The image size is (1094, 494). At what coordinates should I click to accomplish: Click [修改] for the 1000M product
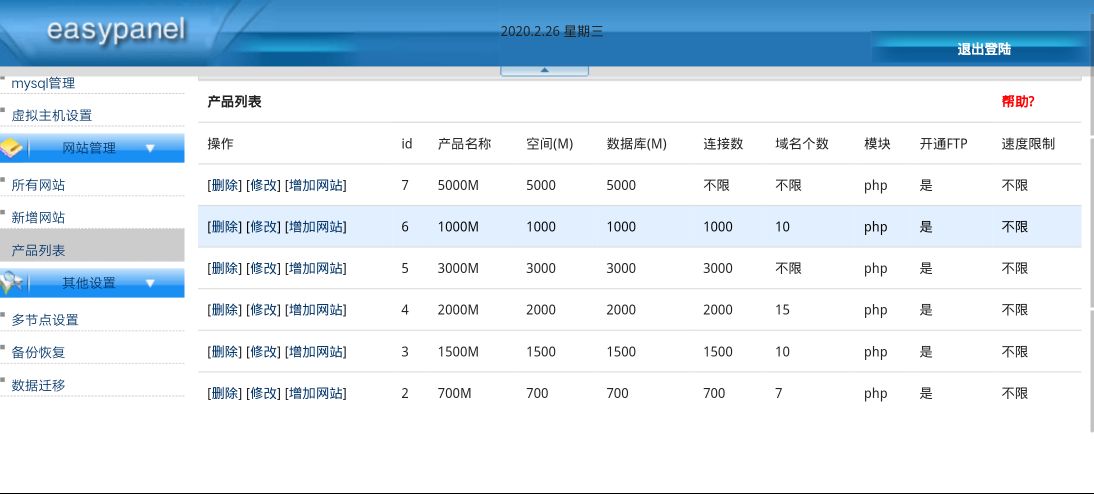pos(263,227)
